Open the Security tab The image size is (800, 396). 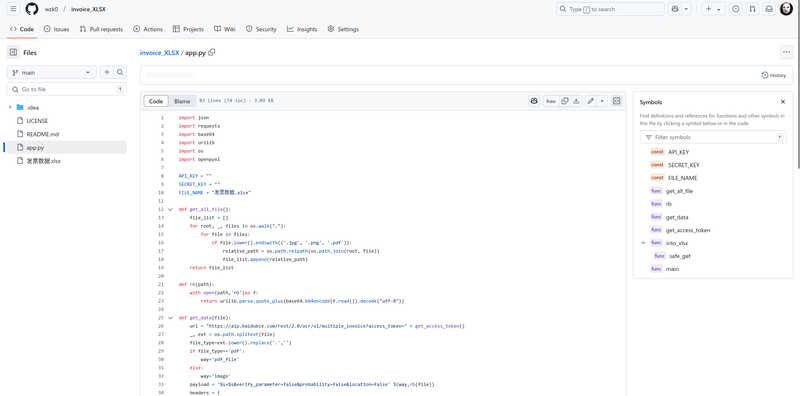tap(261, 29)
